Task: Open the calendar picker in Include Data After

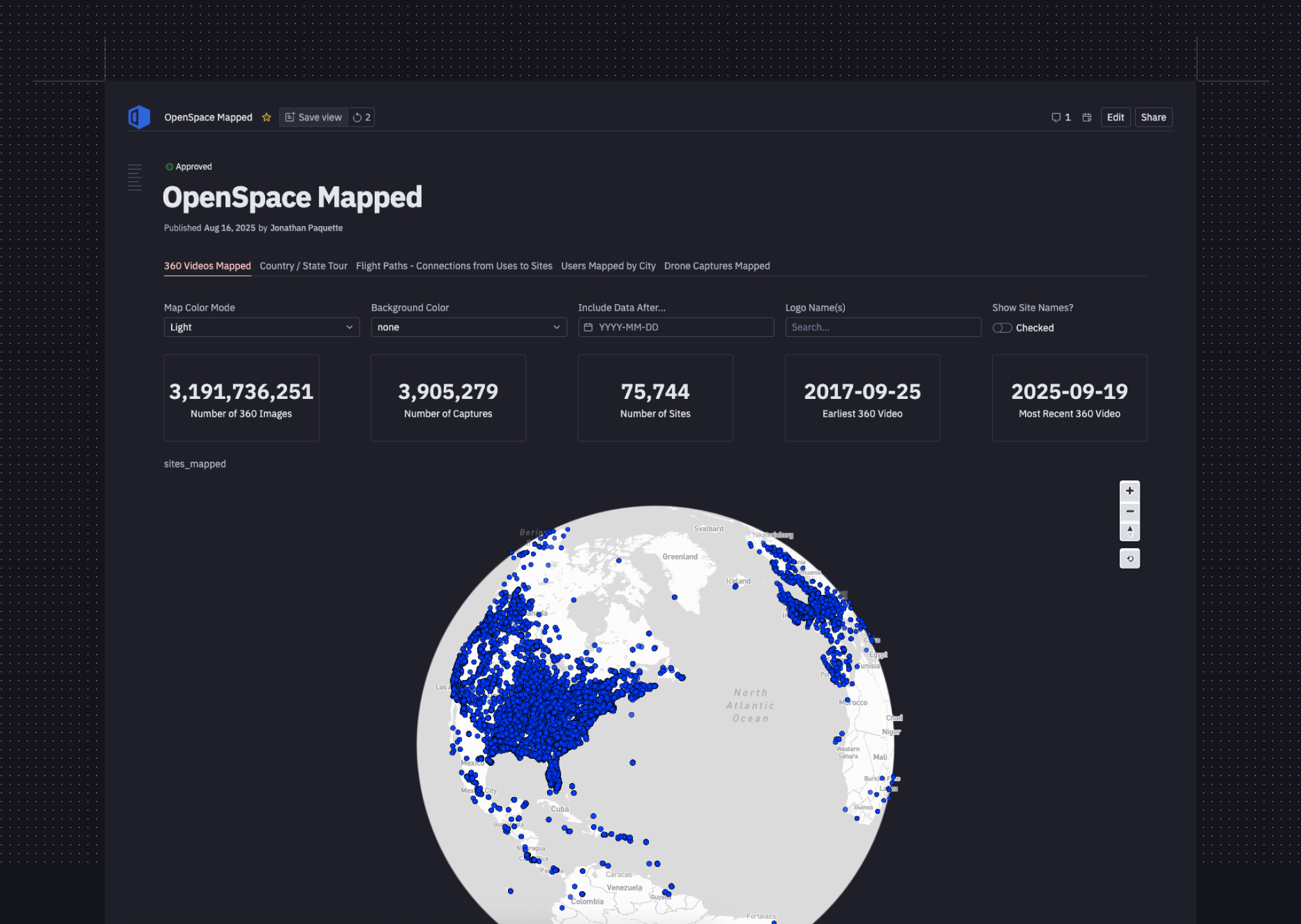Action: [589, 327]
